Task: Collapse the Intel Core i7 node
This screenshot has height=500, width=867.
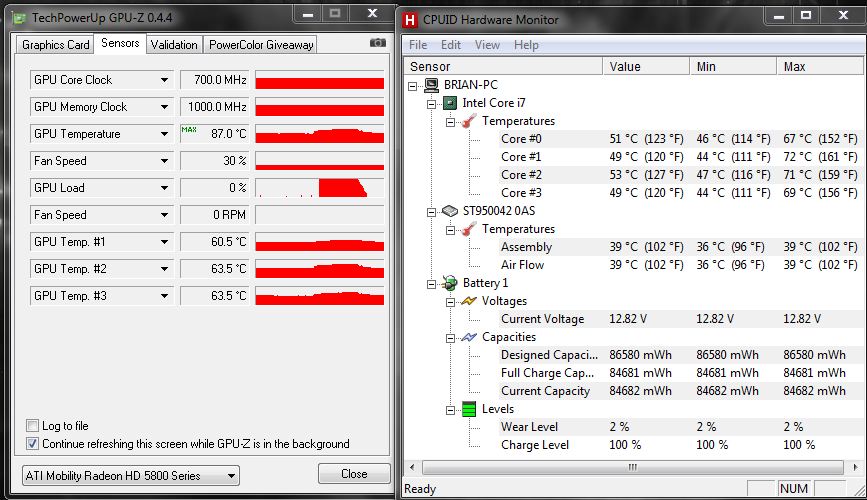Action: point(431,104)
